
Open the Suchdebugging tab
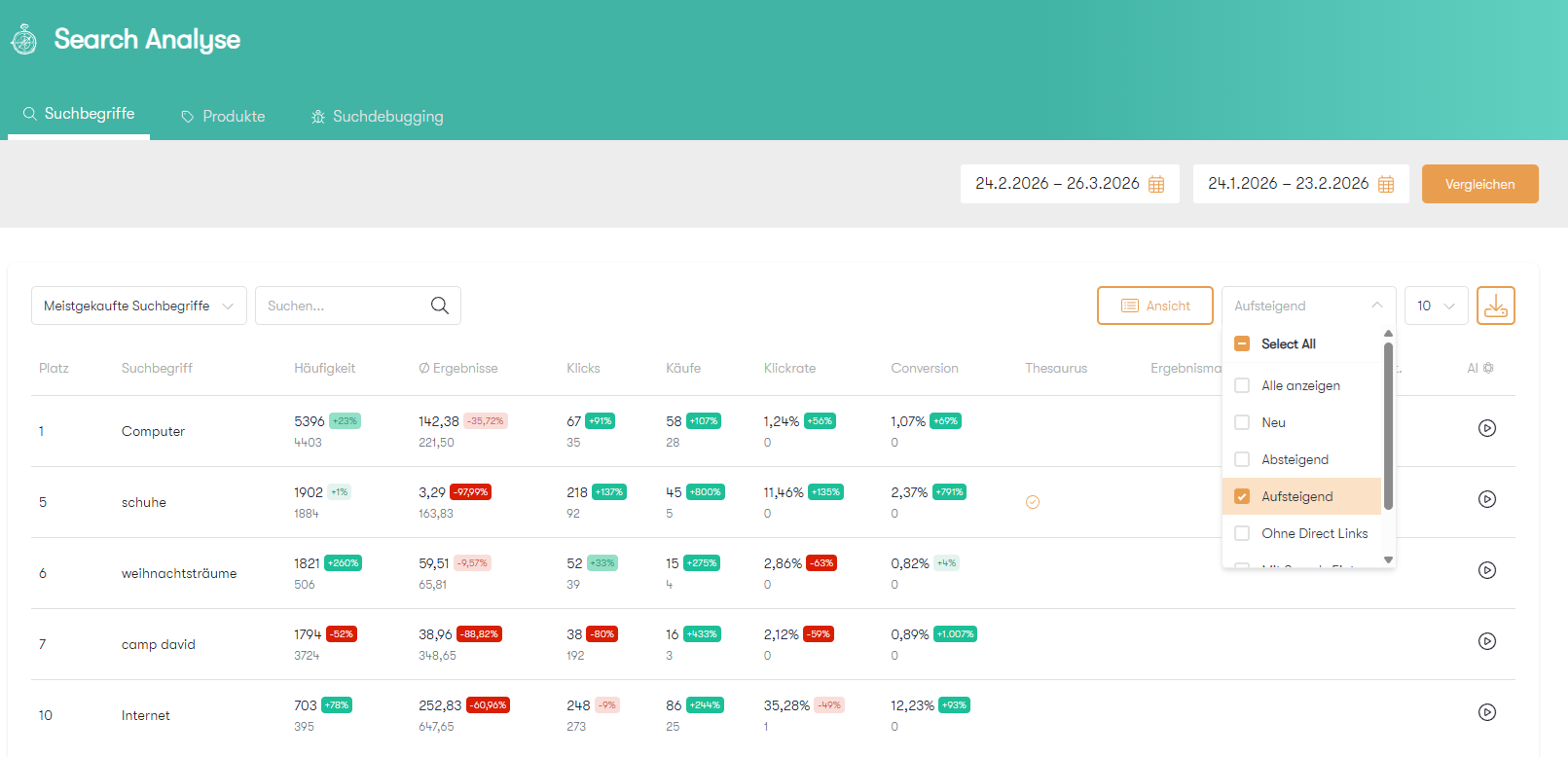377,117
